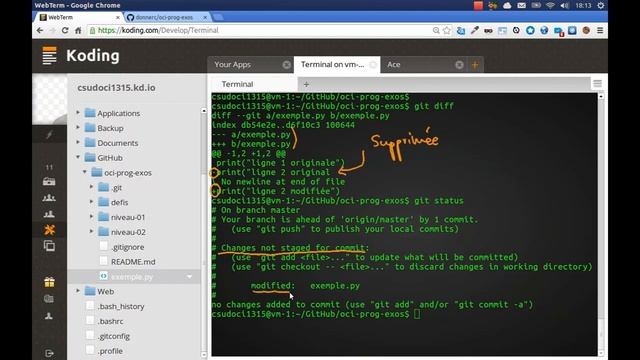Open exemple.py file dropdown arrow

[189, 277]
